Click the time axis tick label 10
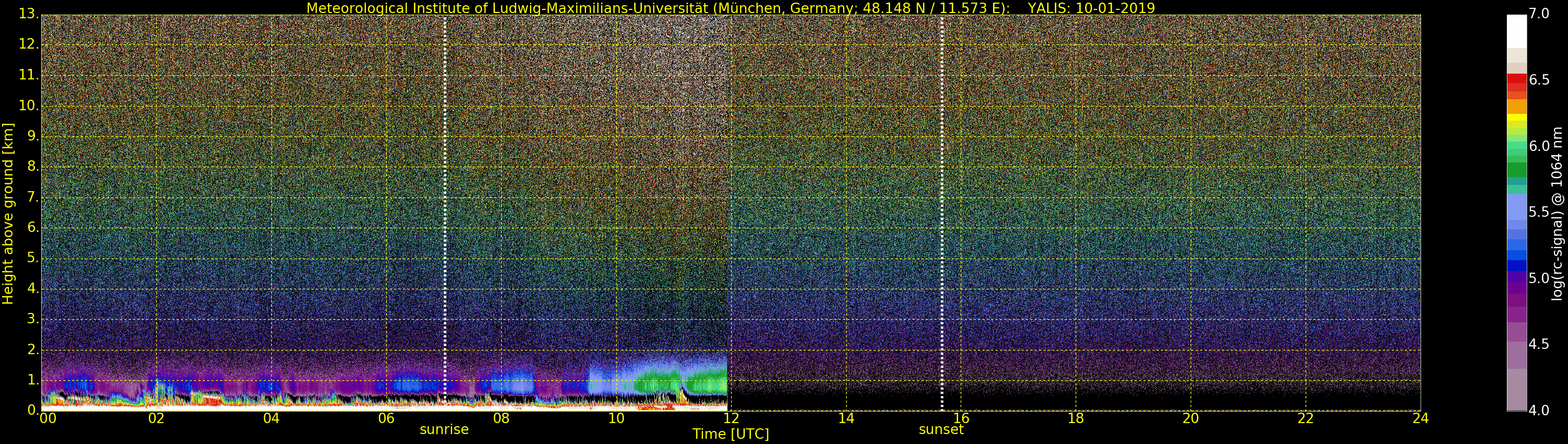 point(616,418)
